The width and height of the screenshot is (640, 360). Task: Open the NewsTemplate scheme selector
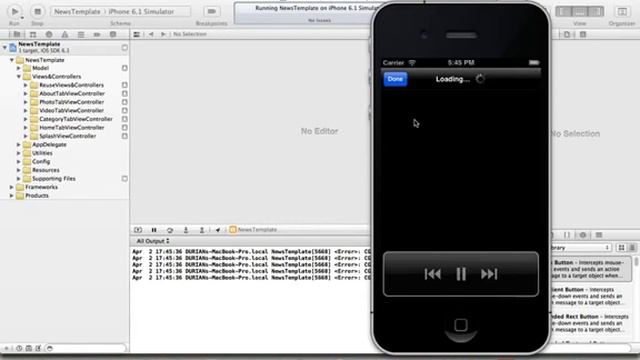click(77, 11)
